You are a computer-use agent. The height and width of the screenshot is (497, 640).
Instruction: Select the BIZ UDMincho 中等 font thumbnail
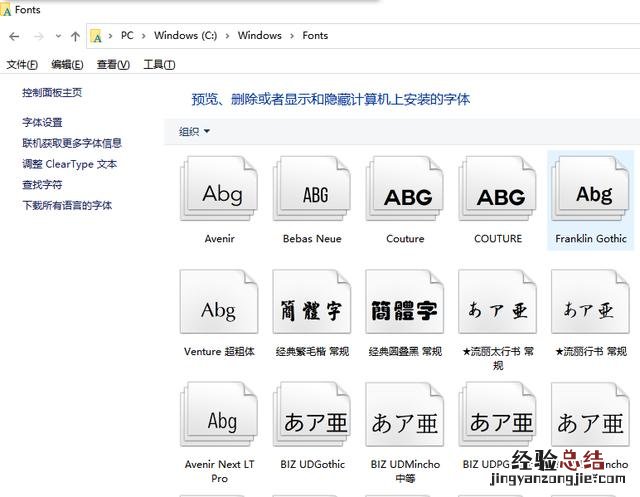[x=405, y=422]
